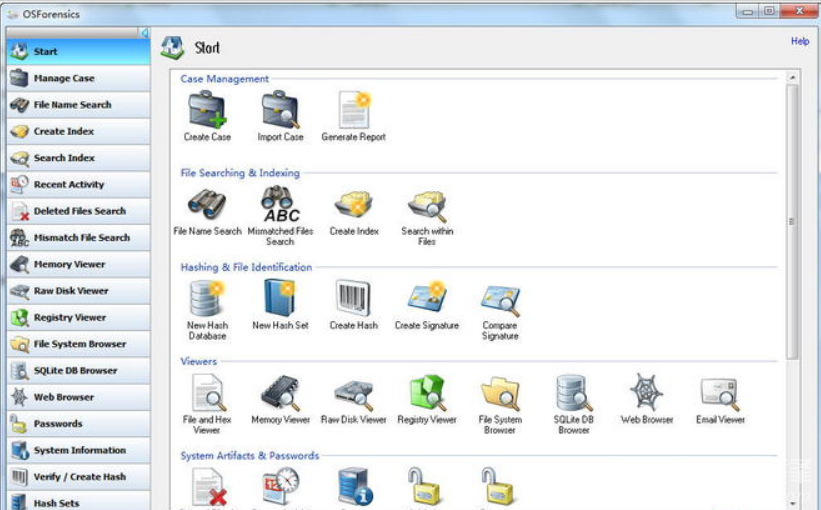Open Verify / Create Hash sidebar item

[79, 477]
